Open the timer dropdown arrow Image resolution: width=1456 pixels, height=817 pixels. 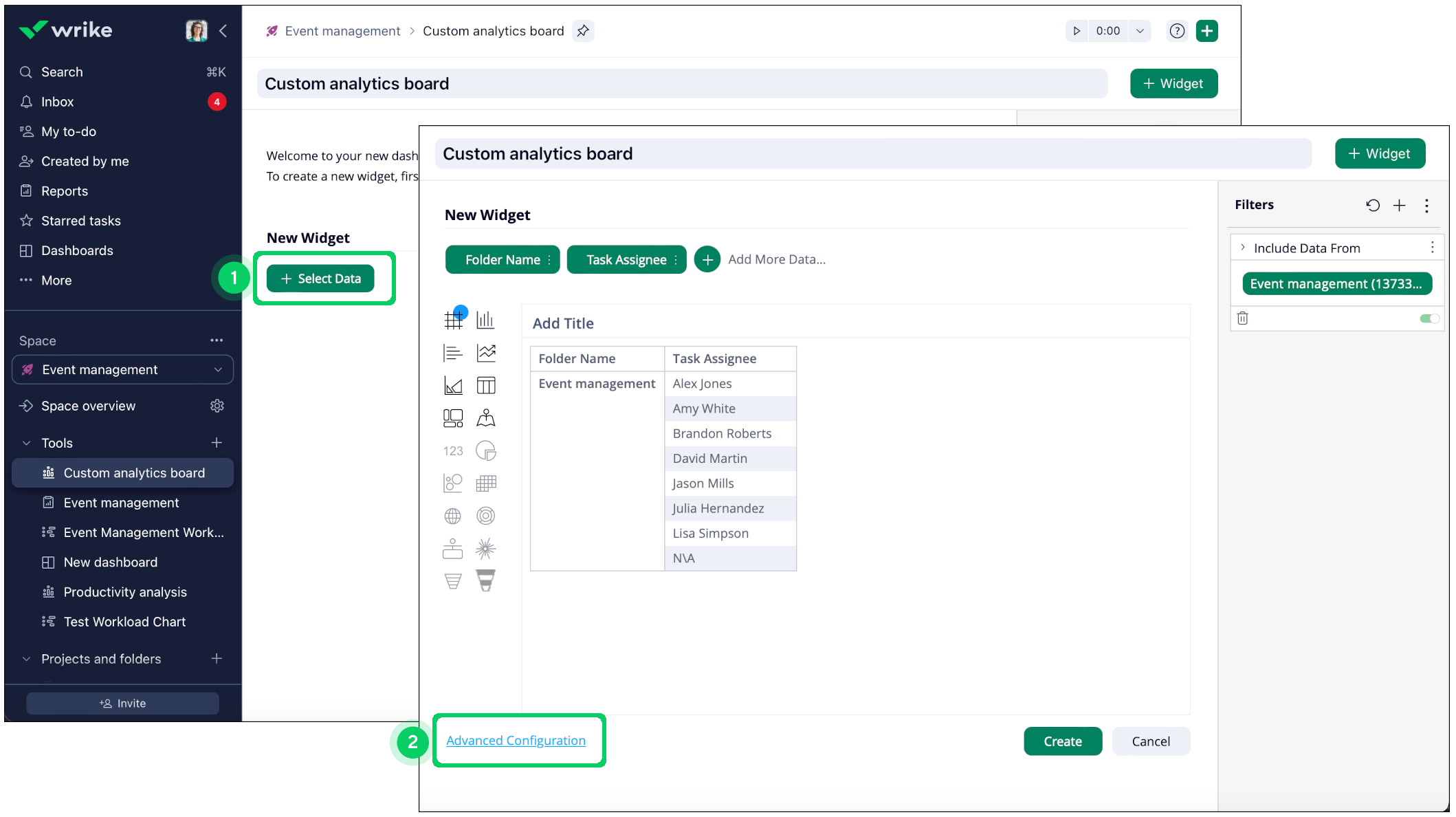1140,31
